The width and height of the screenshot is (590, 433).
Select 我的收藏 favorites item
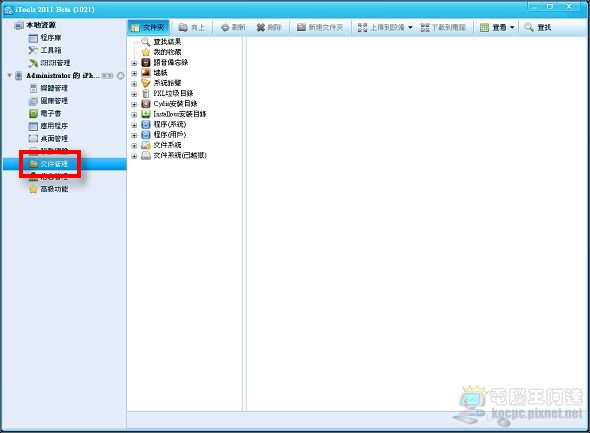click(x=161, y=52)
